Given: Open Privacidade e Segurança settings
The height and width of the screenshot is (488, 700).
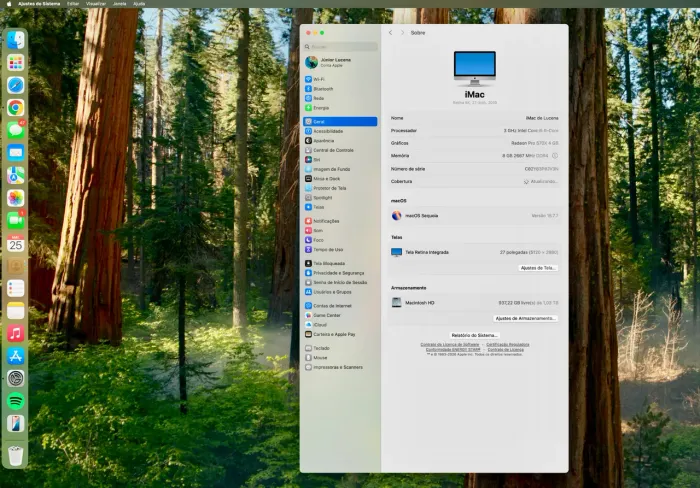Looking at the screenshot, I should coord(340,273).
